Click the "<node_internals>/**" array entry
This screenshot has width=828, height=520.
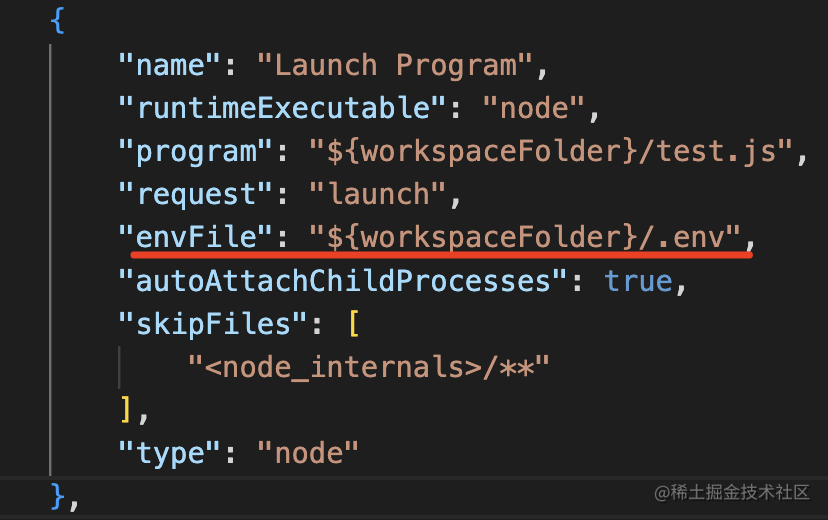click(370, 367)
